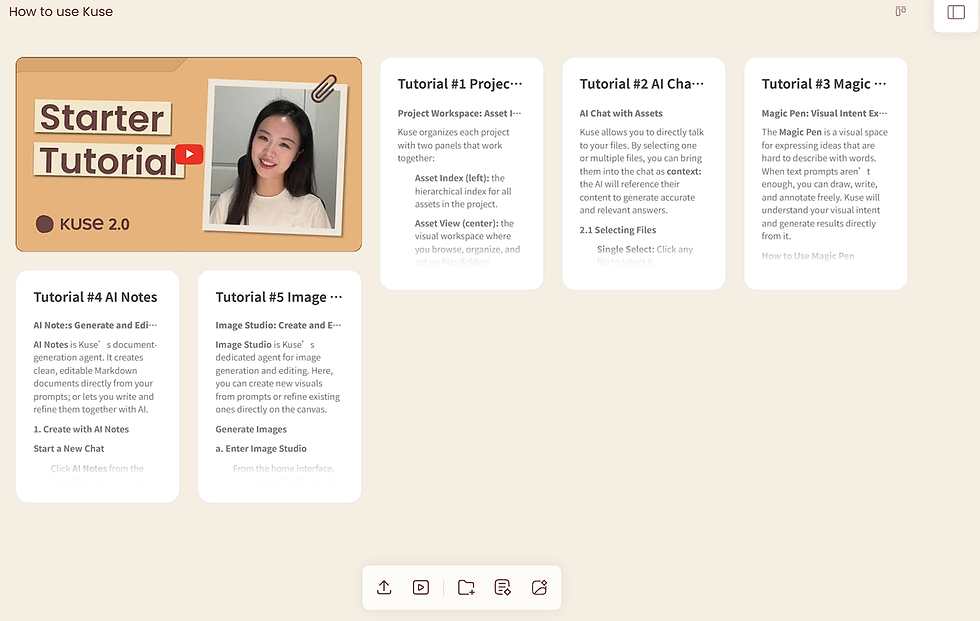The image size is (980, 621).
Task: Click 'AI Note:s Generate and Edi…' subheading
Action: click(x=95, y=325)
